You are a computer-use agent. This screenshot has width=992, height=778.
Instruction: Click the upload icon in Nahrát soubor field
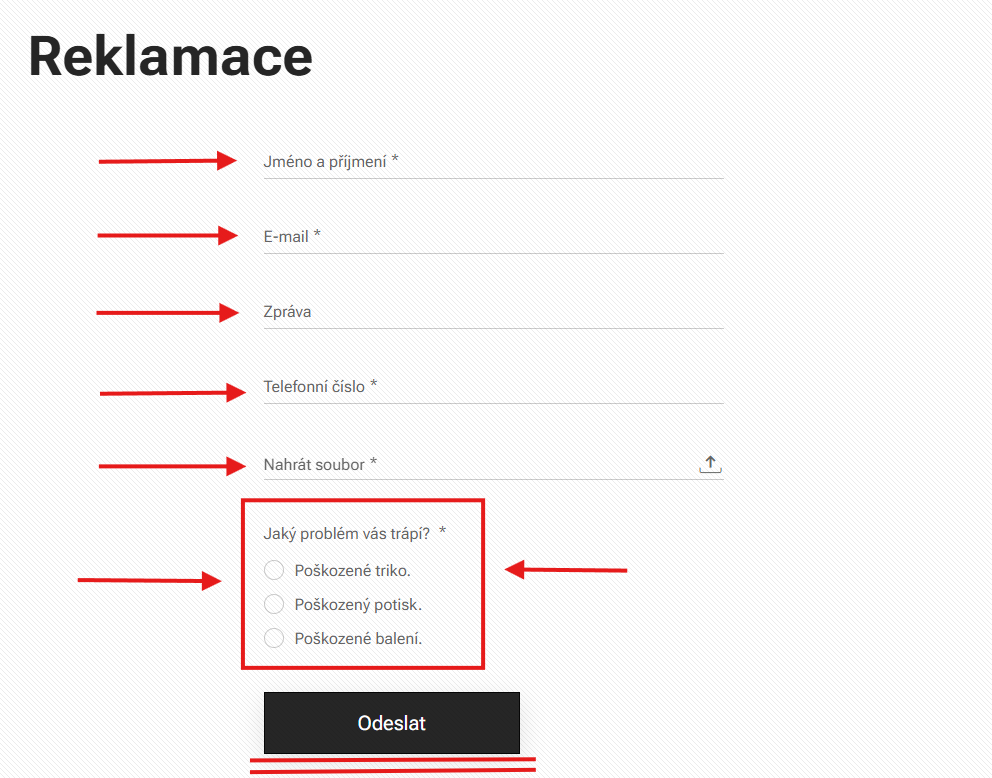[710, 464]
